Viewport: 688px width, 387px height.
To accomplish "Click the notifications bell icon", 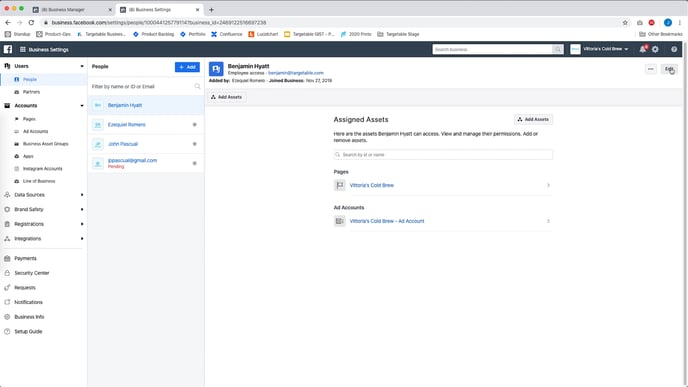I will [x=643, y=49].
